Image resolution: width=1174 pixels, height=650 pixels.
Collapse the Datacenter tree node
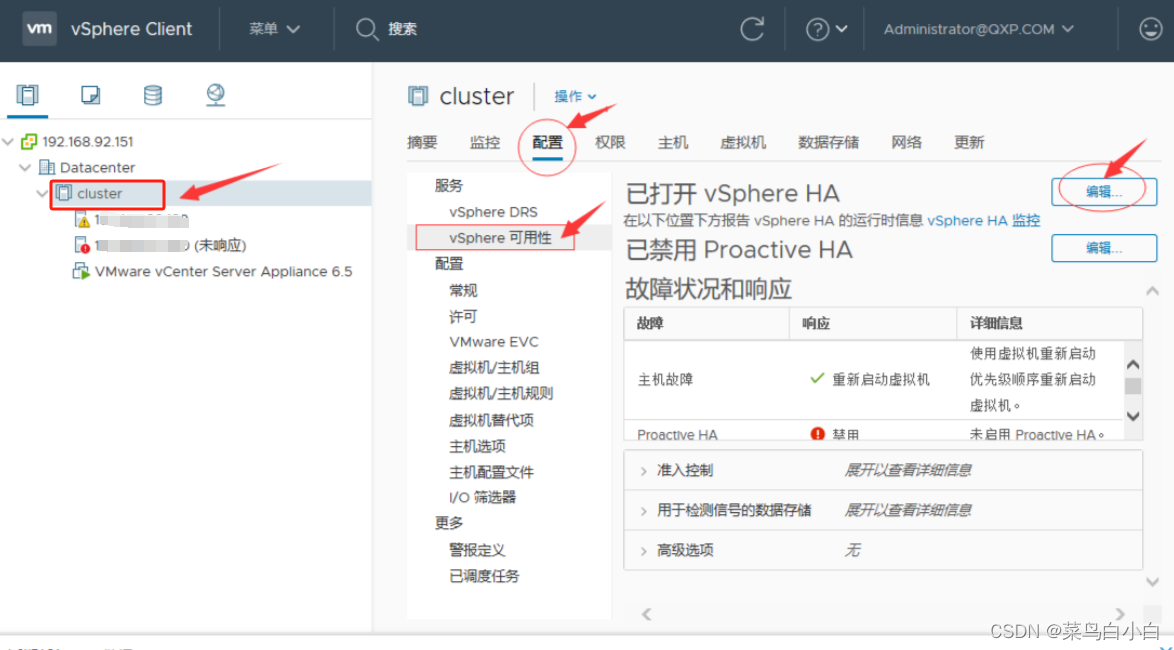point(25,167)
